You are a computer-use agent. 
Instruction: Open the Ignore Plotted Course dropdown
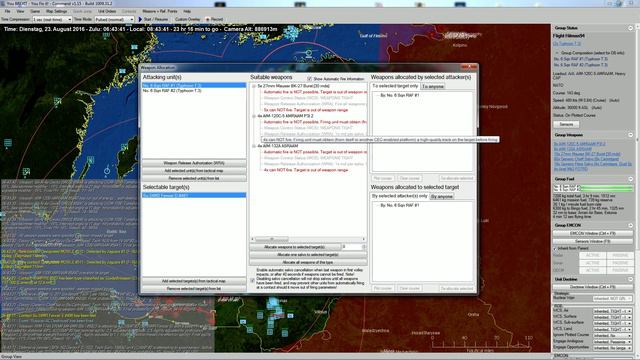(612, 336)
